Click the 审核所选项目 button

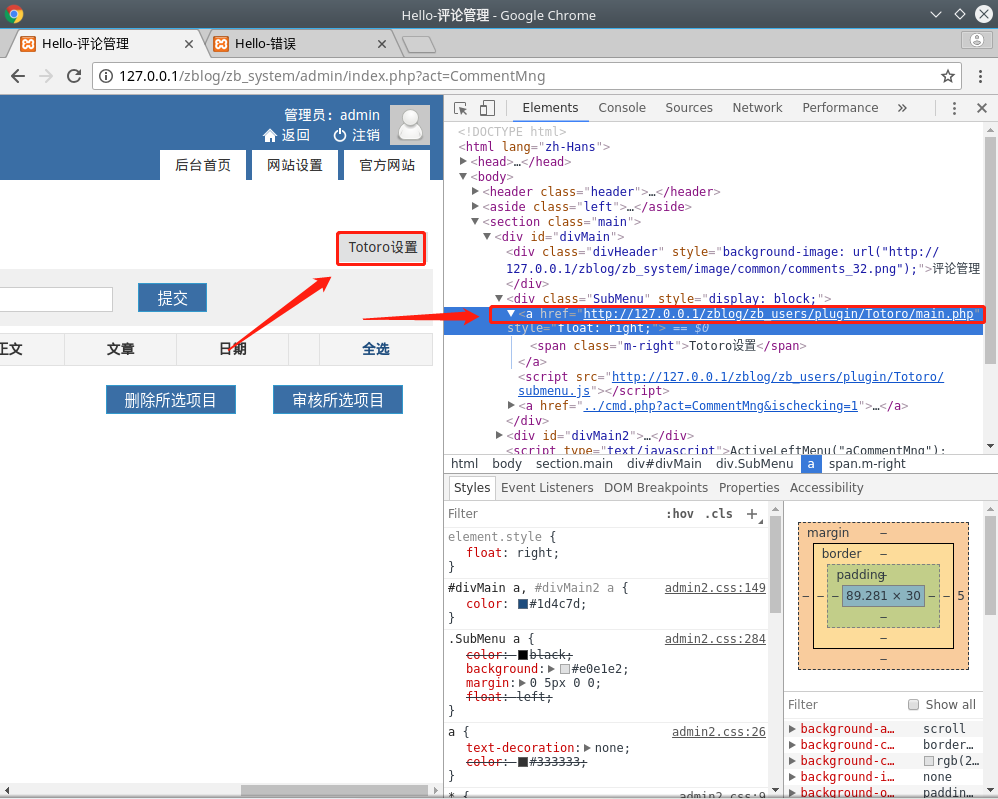coord(338,400)
